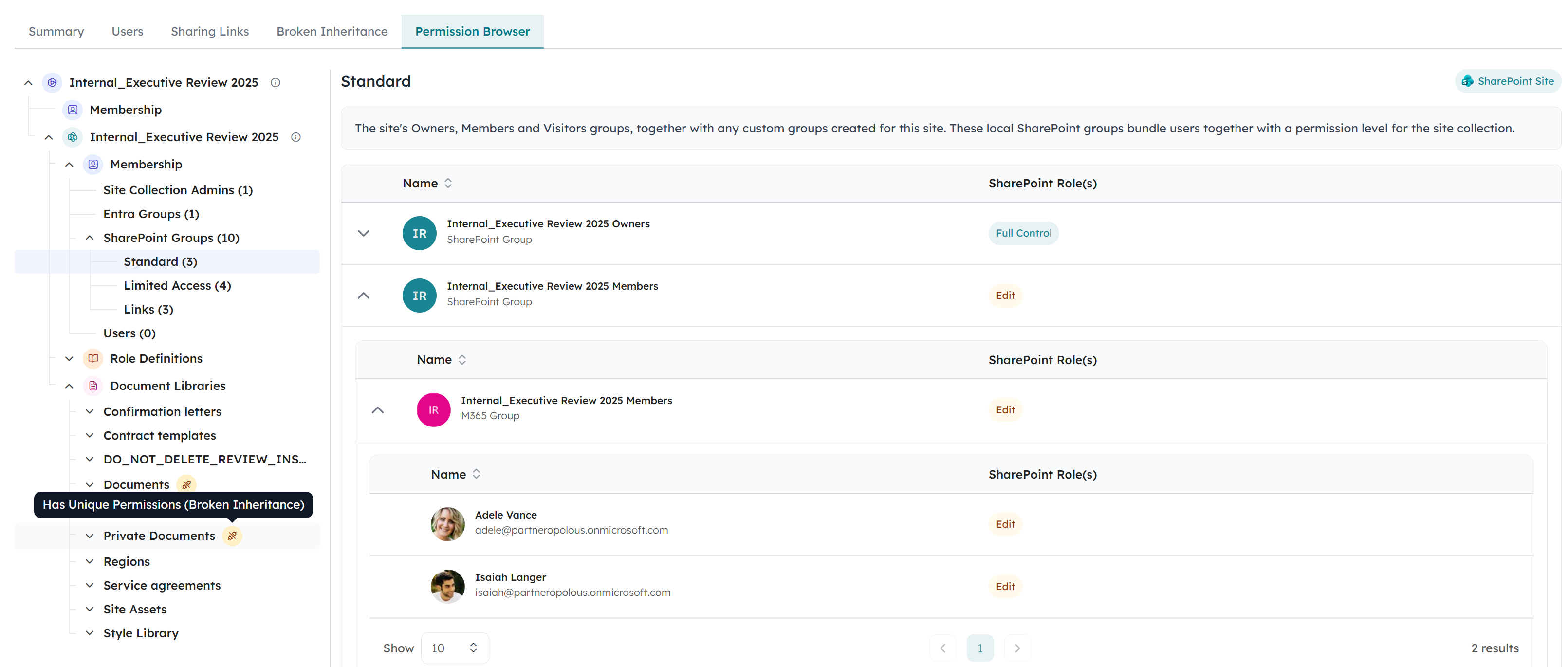
Task: Click info icon next to nested Internal_Executive Review 2025 site
Action: (x=296, y=137)
